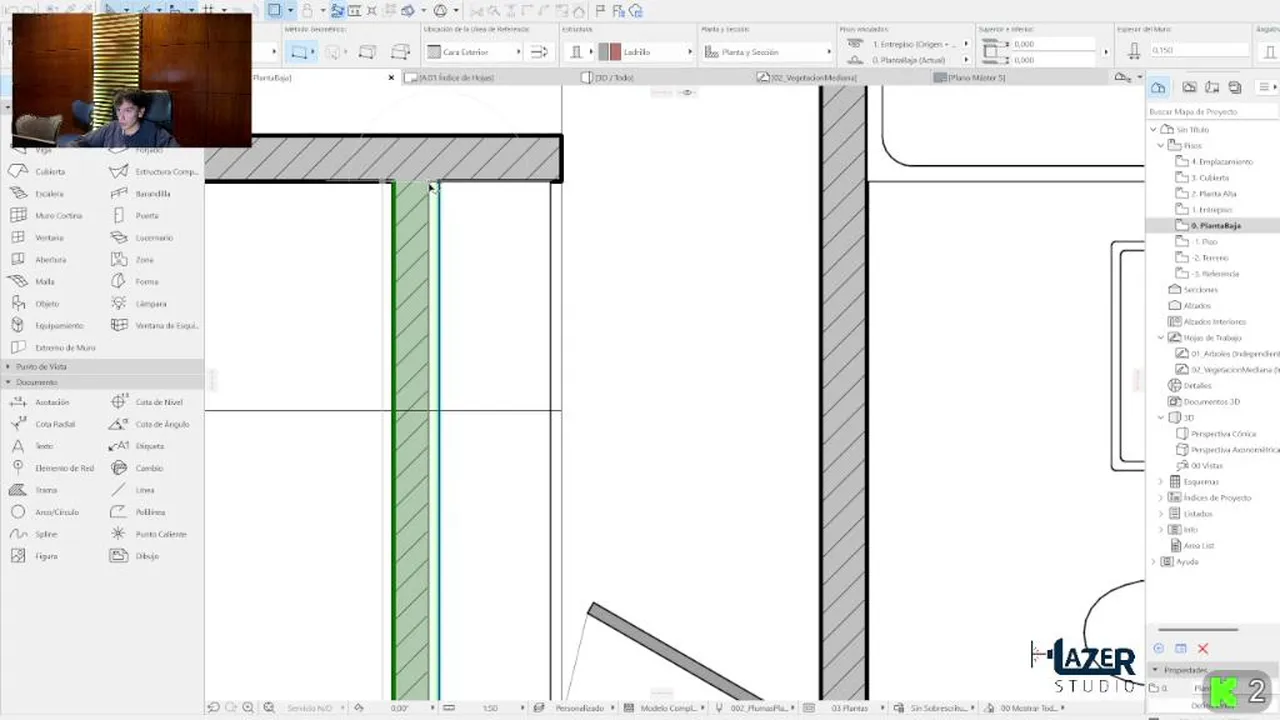Viewport: 1280px width, 720px height.
Task: Close the PlantaBaja tab
Action: point(391,77)
